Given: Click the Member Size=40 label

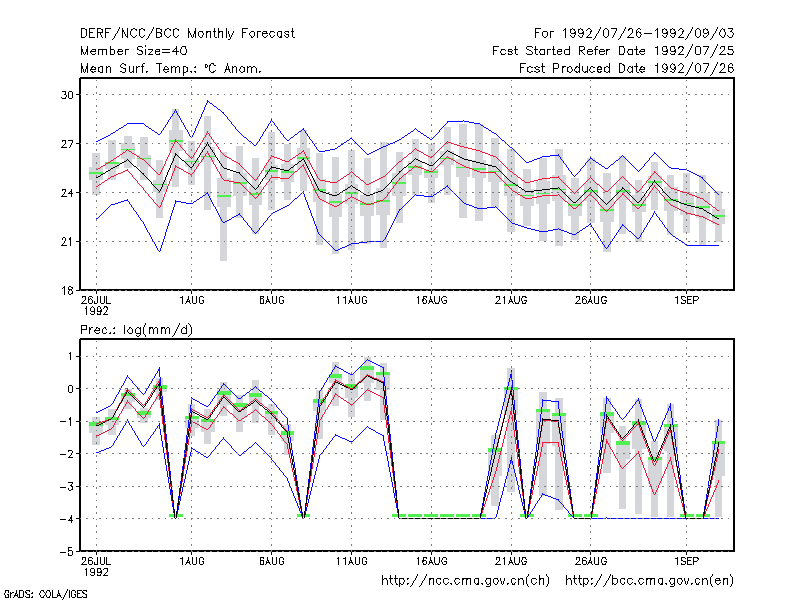Looking at the screenshot, I should coord(134,51).
